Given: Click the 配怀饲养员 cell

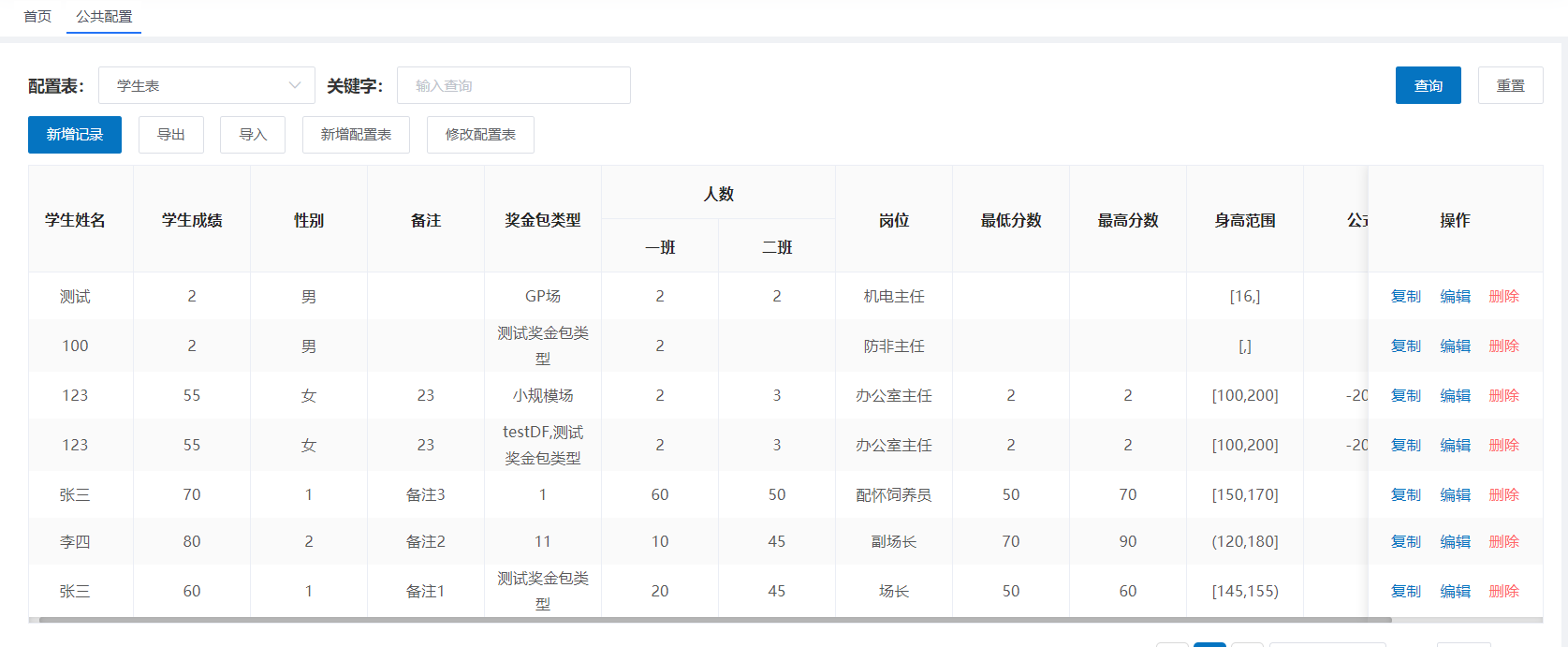Looking at the screenshot, I should pyautogui.click(x=894, y=494).
